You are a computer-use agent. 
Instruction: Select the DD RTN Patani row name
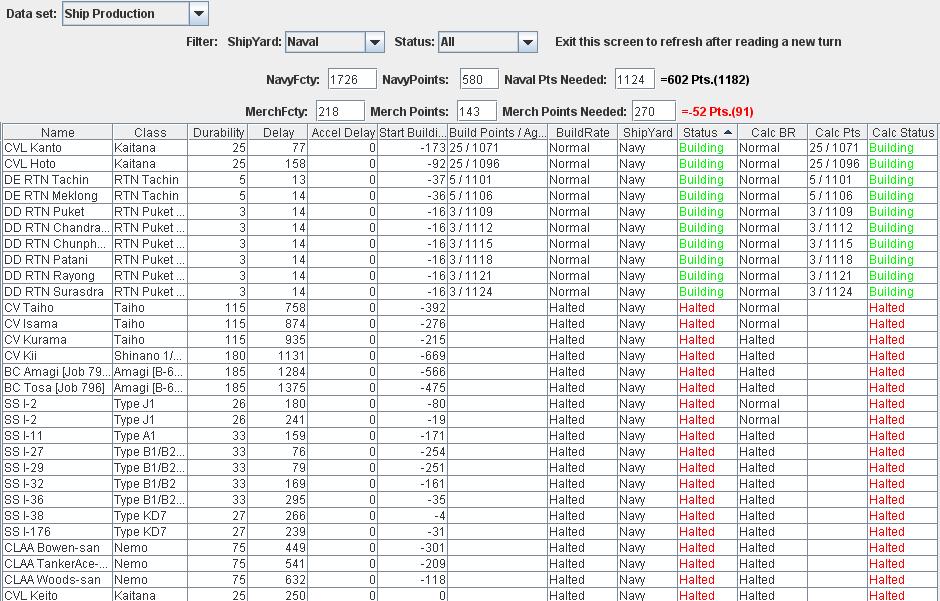coord(58,260)
